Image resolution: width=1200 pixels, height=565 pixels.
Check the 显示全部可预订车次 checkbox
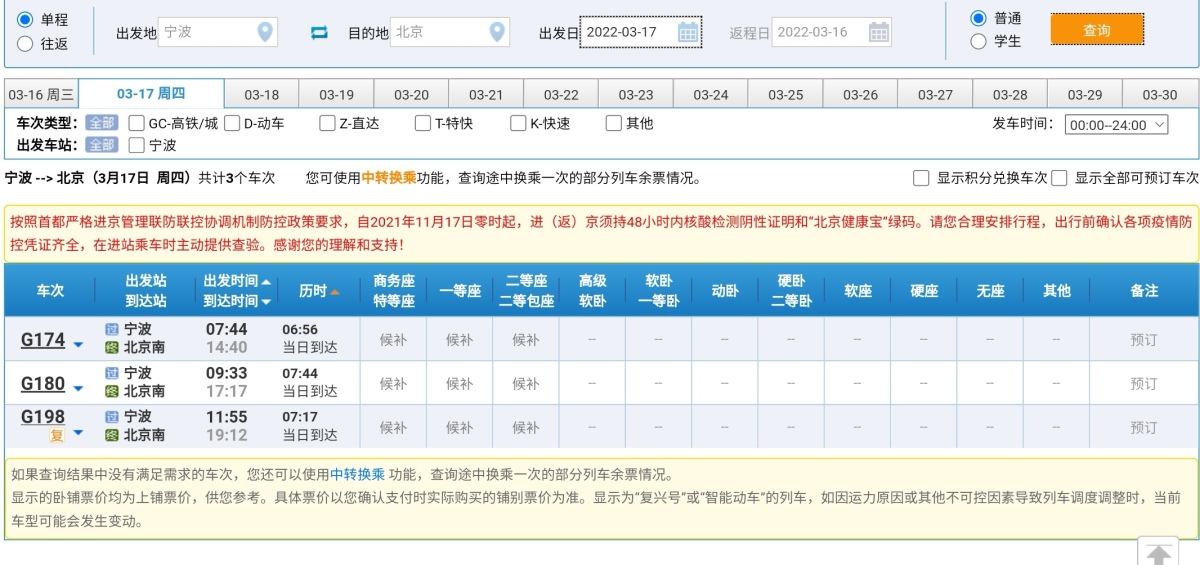point(1060,178)
